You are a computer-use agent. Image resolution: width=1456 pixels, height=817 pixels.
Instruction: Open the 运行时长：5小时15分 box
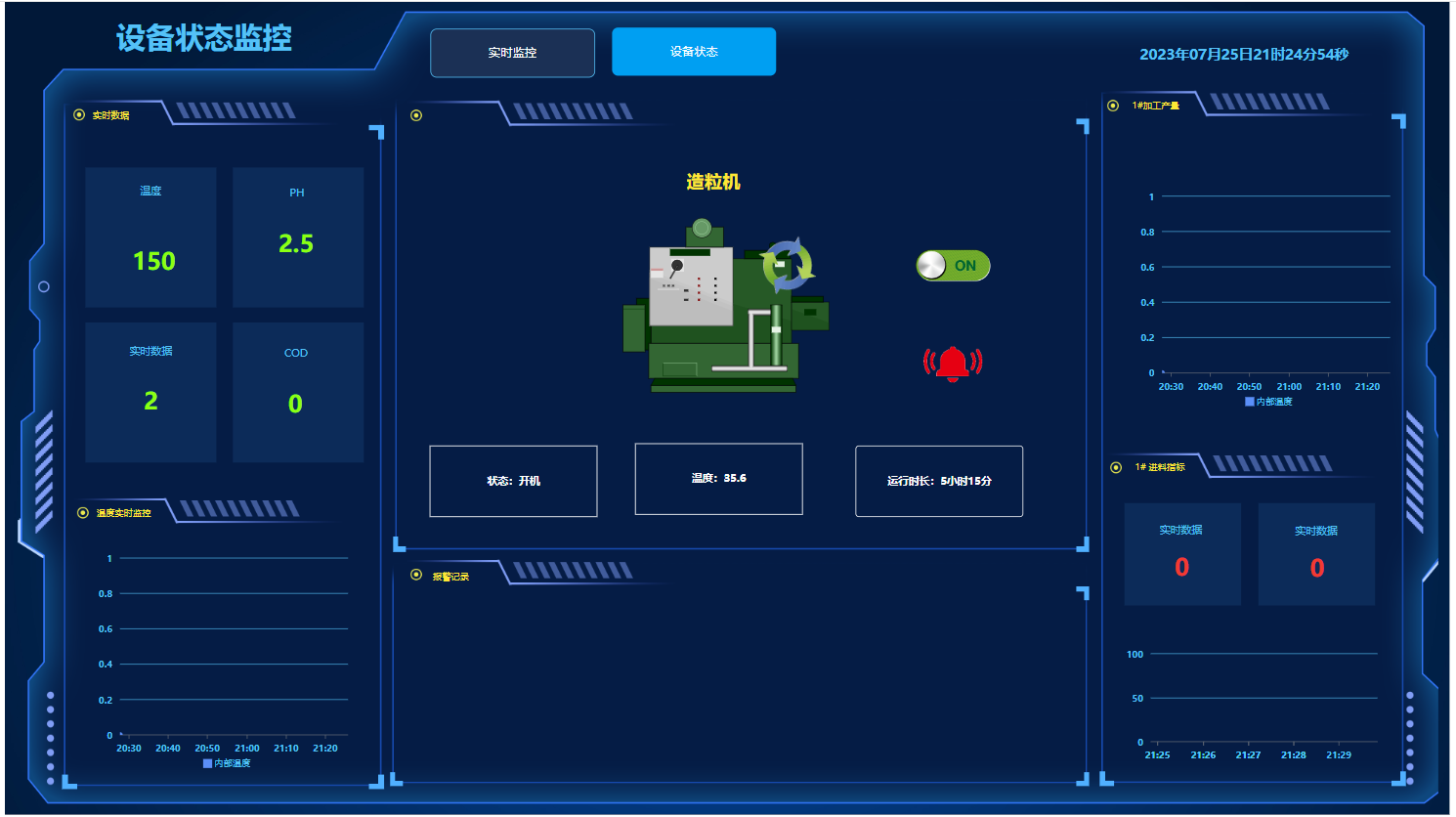(x=939, y=481)
